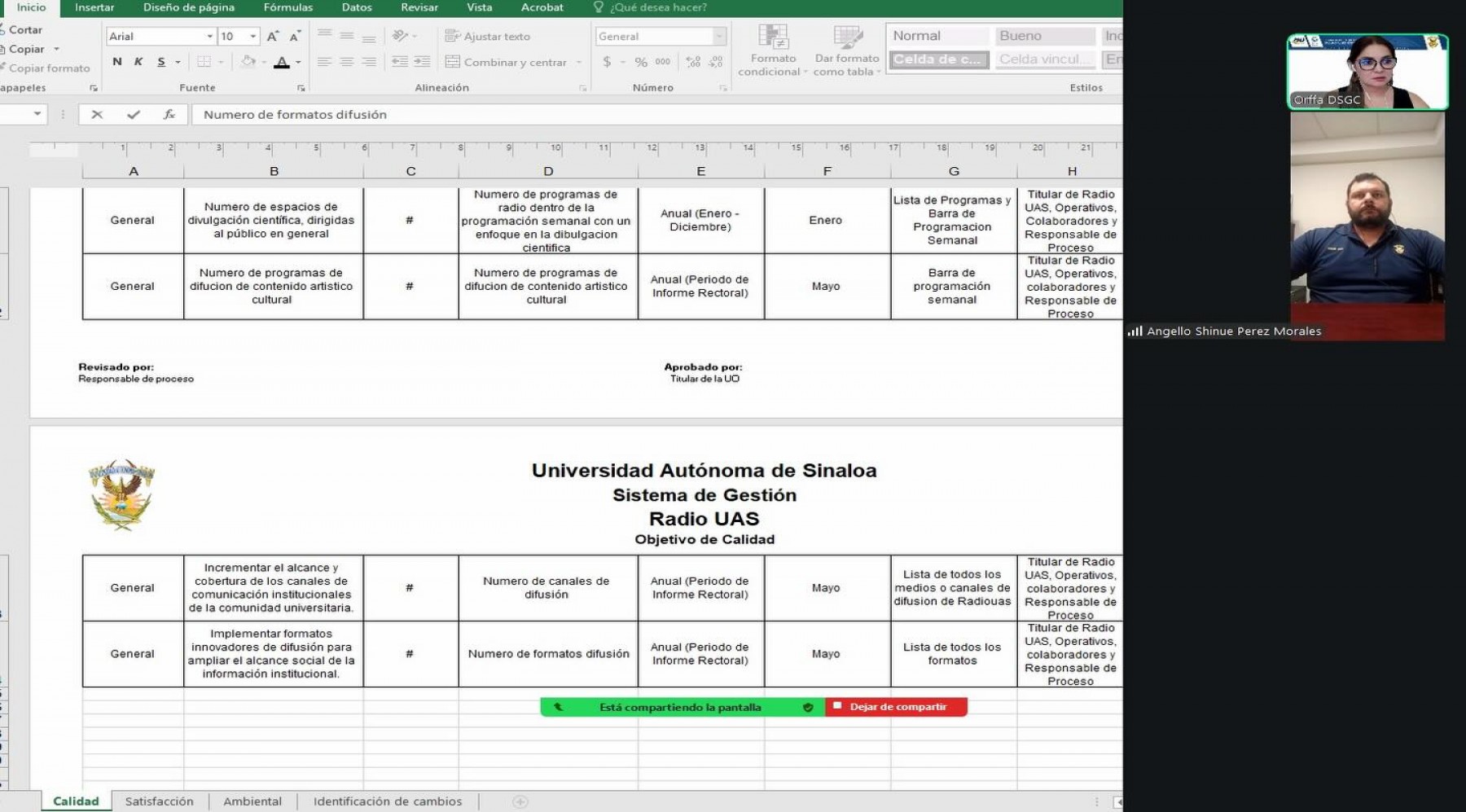Click the add new sheet plus icon
The height and width of the screenshot is (812, 1466).
coord(520,802)
